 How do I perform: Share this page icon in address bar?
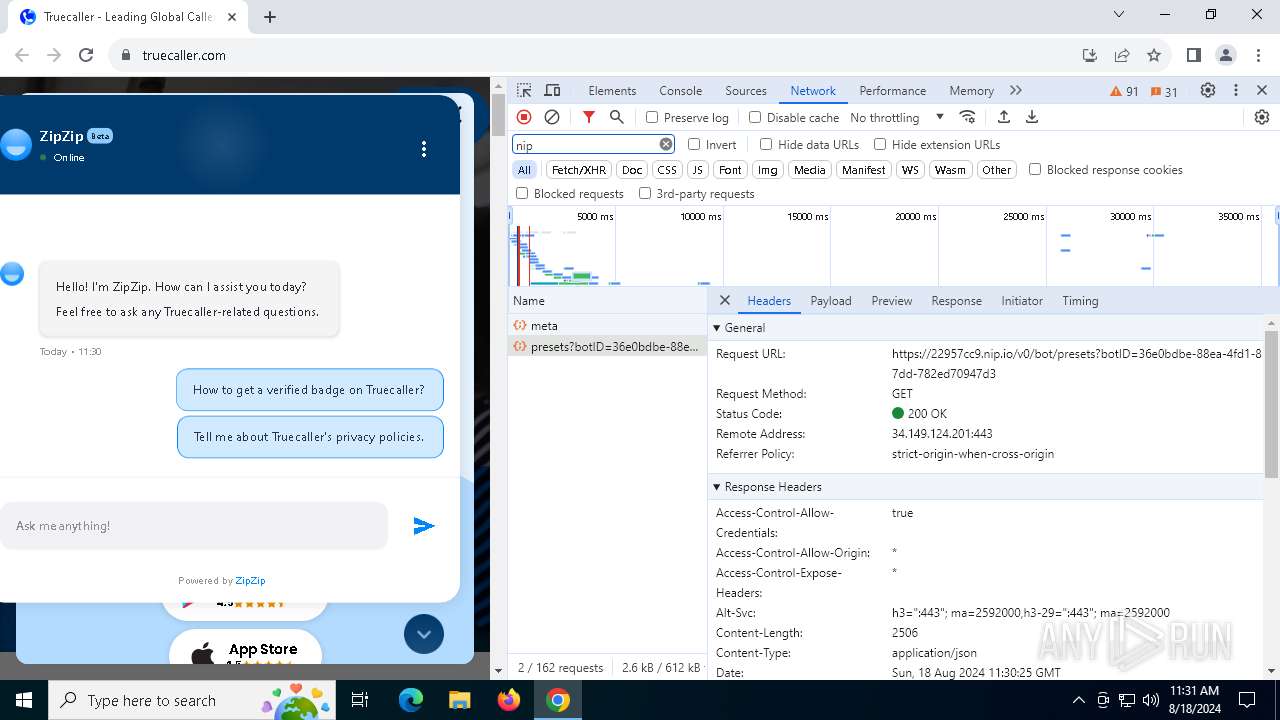point(1122,55)
